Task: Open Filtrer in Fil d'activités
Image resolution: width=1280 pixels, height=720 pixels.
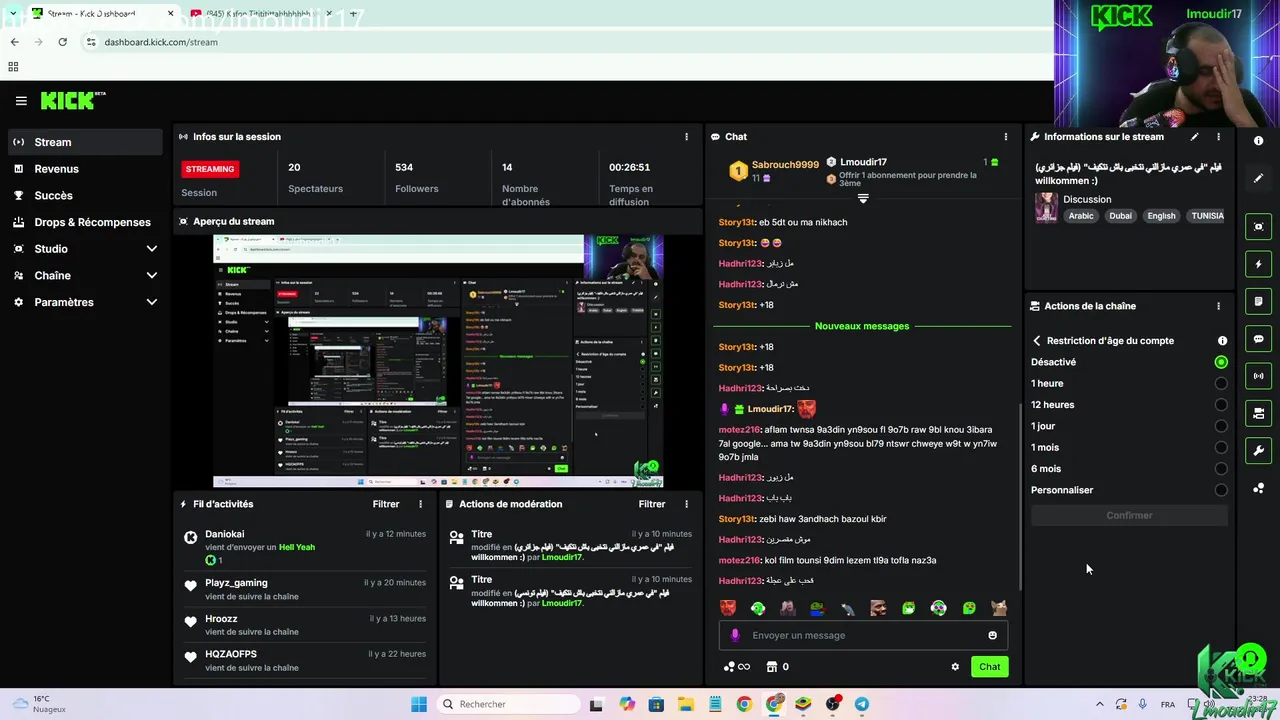Action: [x=386, y=504]
